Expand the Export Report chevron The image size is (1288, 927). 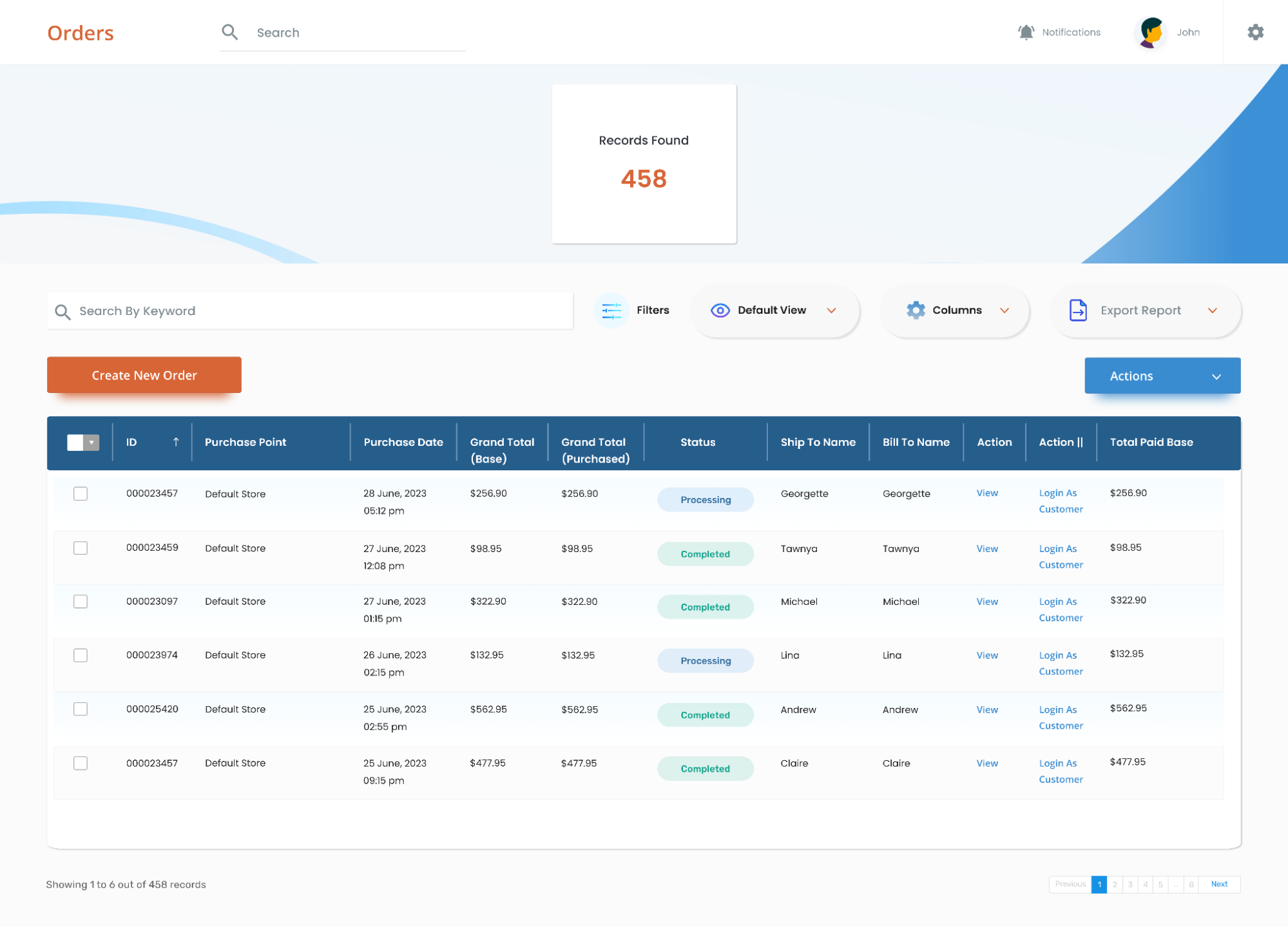(1212, 311)
